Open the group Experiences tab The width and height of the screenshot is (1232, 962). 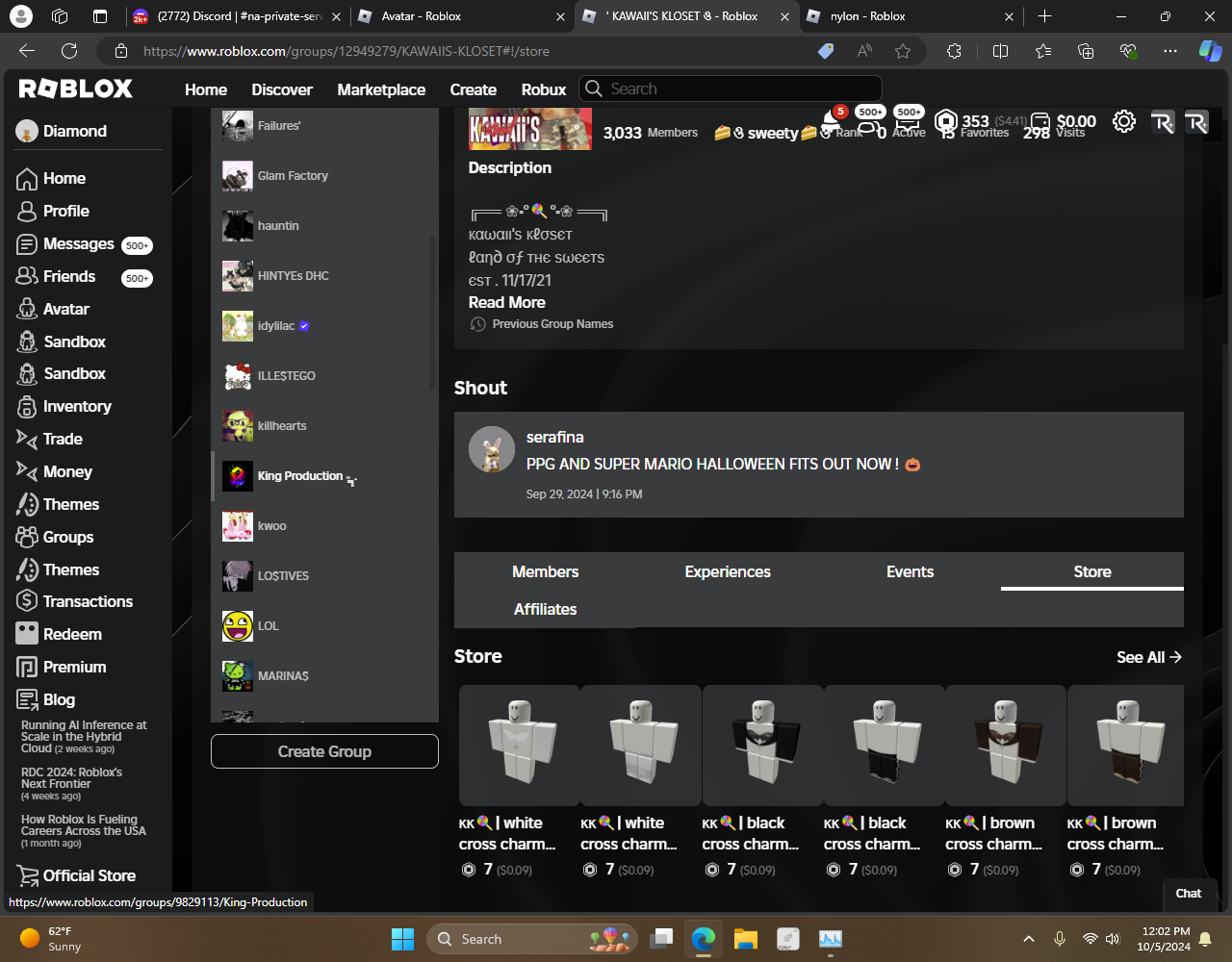click(728, 571)
